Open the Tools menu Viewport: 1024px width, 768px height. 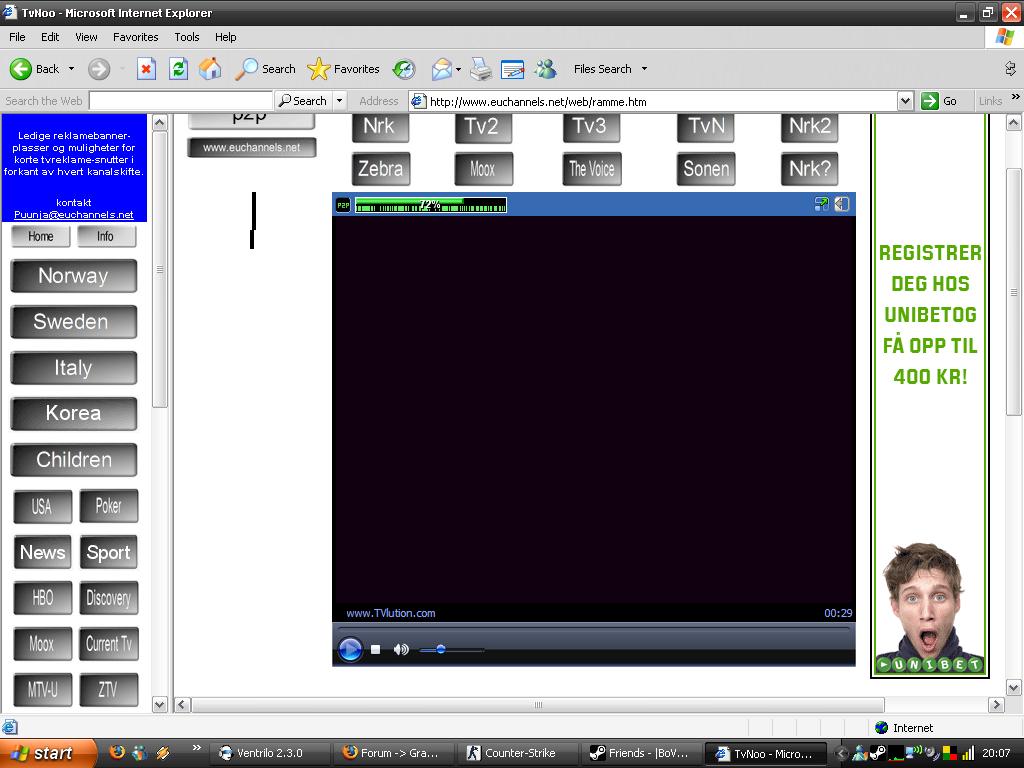(x=187, y=37)
